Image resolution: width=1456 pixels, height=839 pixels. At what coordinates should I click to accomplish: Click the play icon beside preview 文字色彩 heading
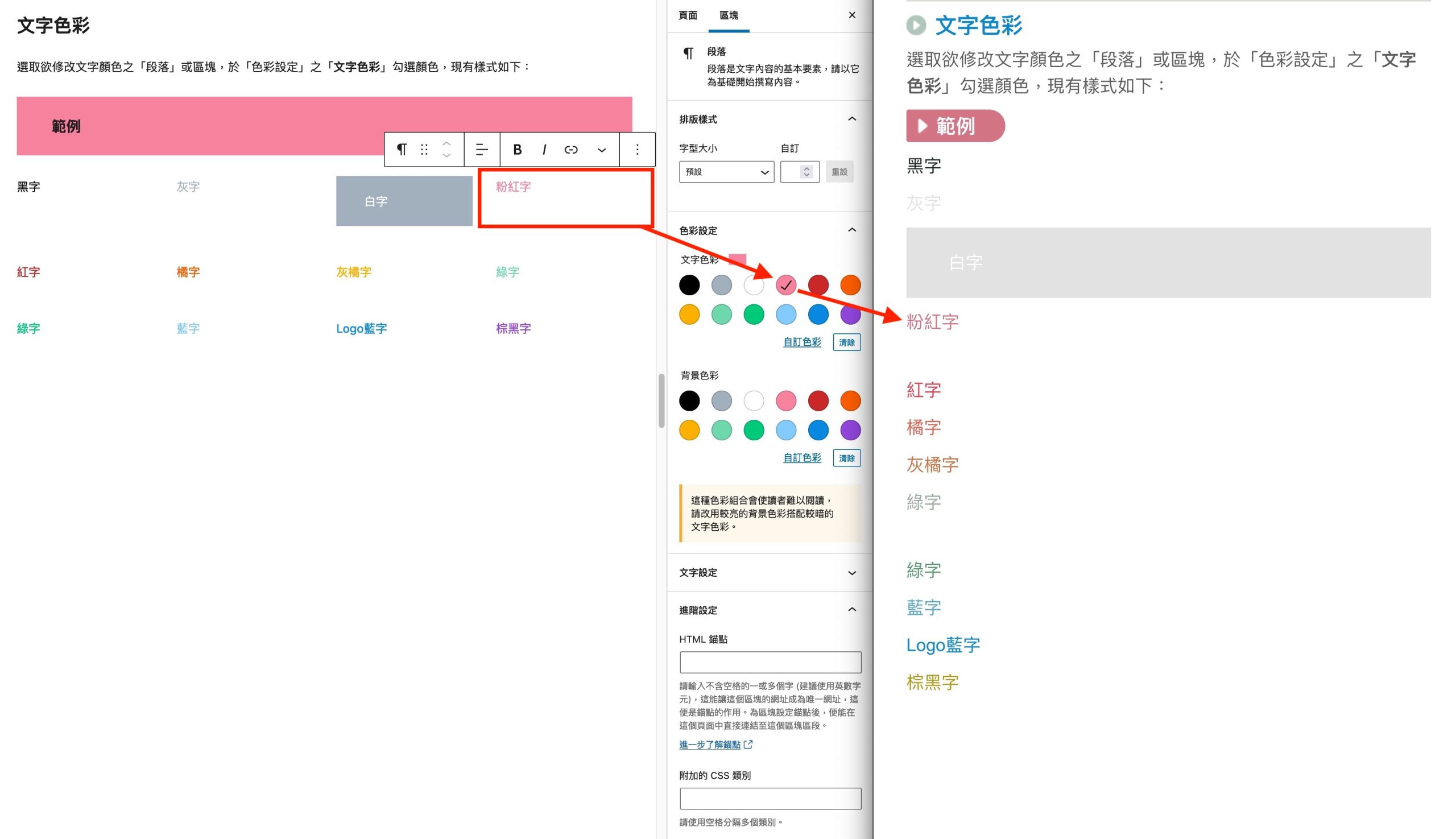[916, 26]
